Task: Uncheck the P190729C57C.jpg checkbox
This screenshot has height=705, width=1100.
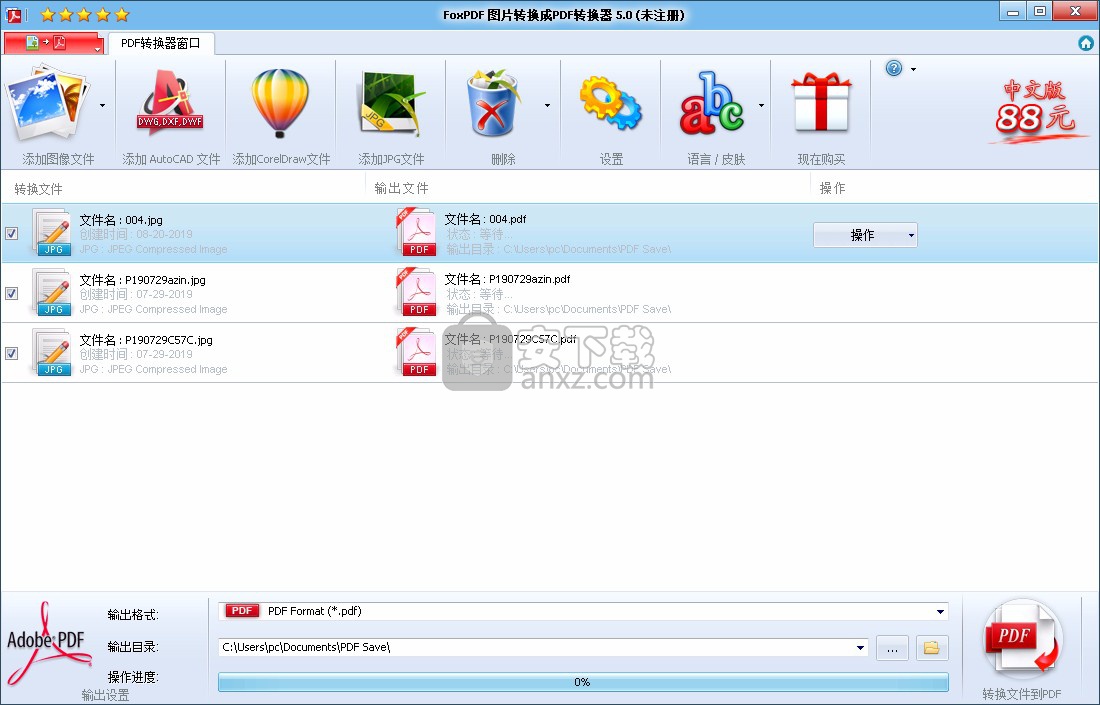Action: coord(11,354)
